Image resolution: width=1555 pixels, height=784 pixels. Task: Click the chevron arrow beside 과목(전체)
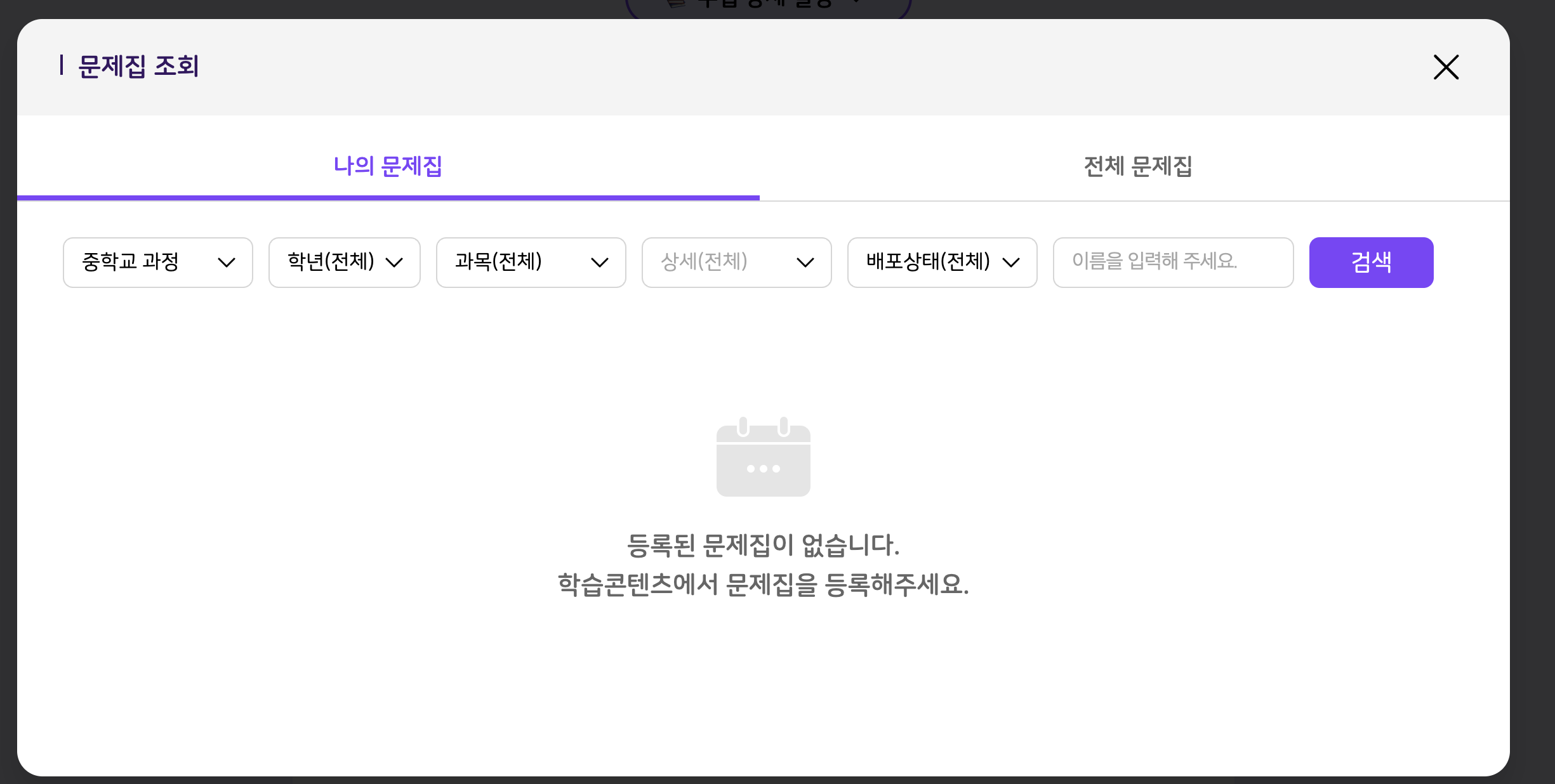coord(600,263)
